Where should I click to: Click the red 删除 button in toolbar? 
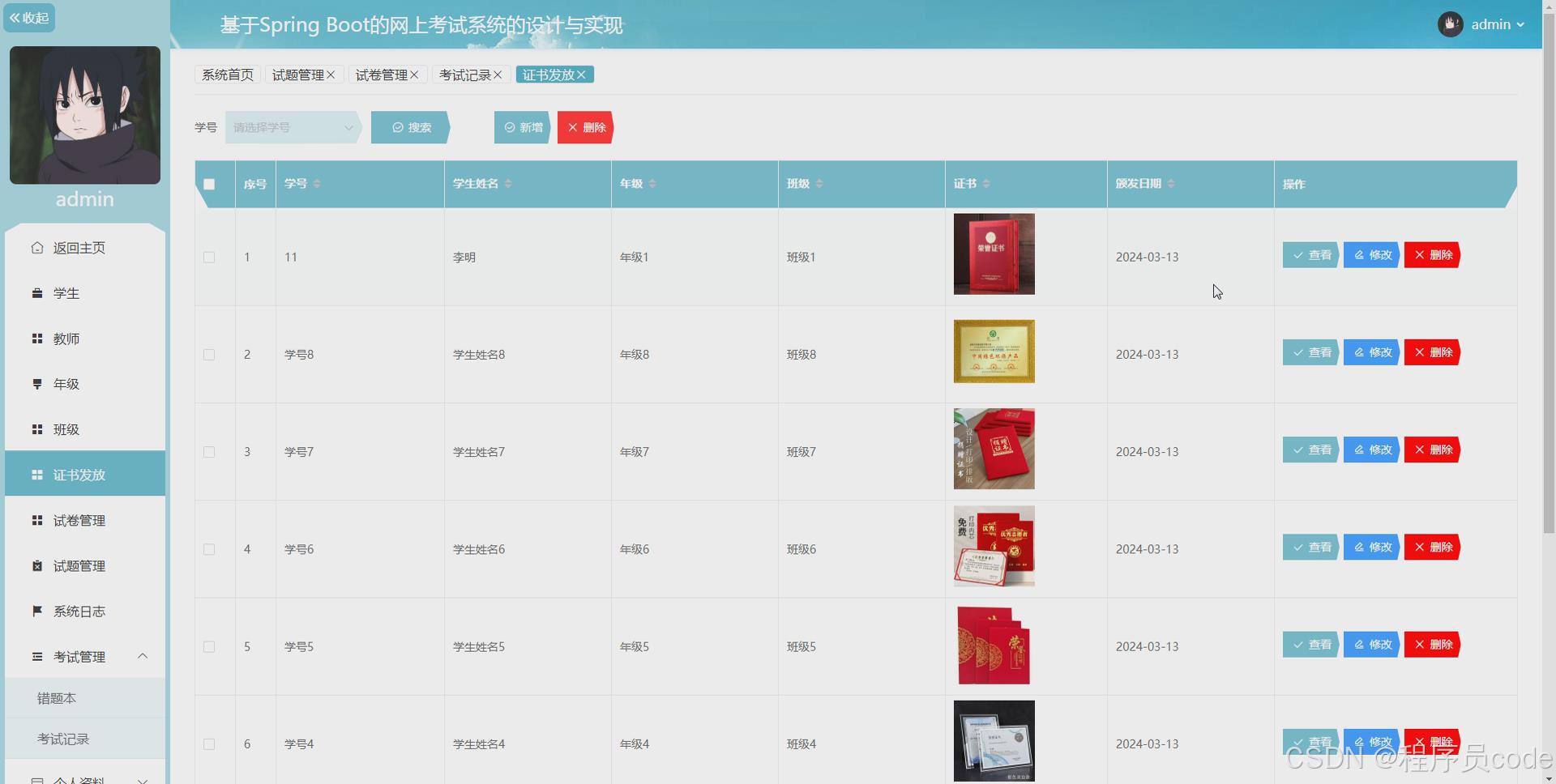[586, 127]
